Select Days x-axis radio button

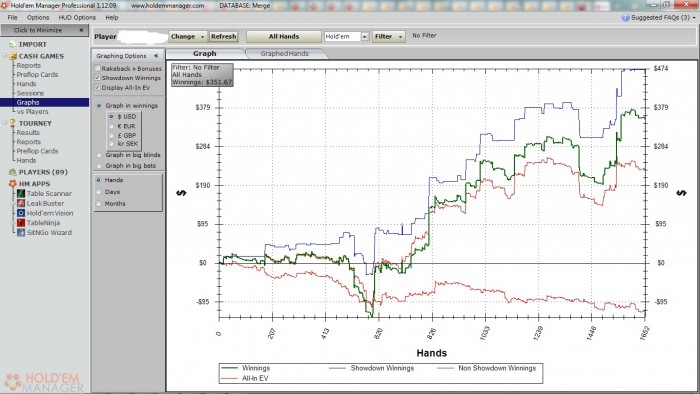(x=99, y=192)
